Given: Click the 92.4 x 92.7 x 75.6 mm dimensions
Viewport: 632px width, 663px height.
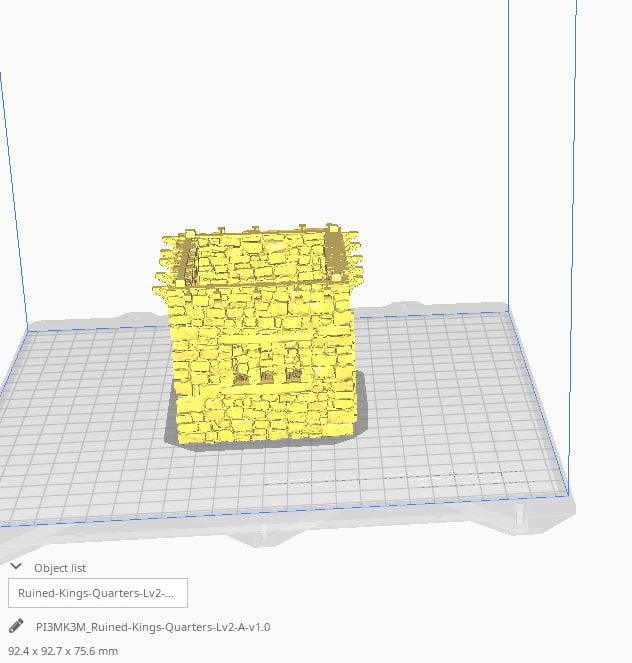Looking at the screenshot, I should click(63, 651).
